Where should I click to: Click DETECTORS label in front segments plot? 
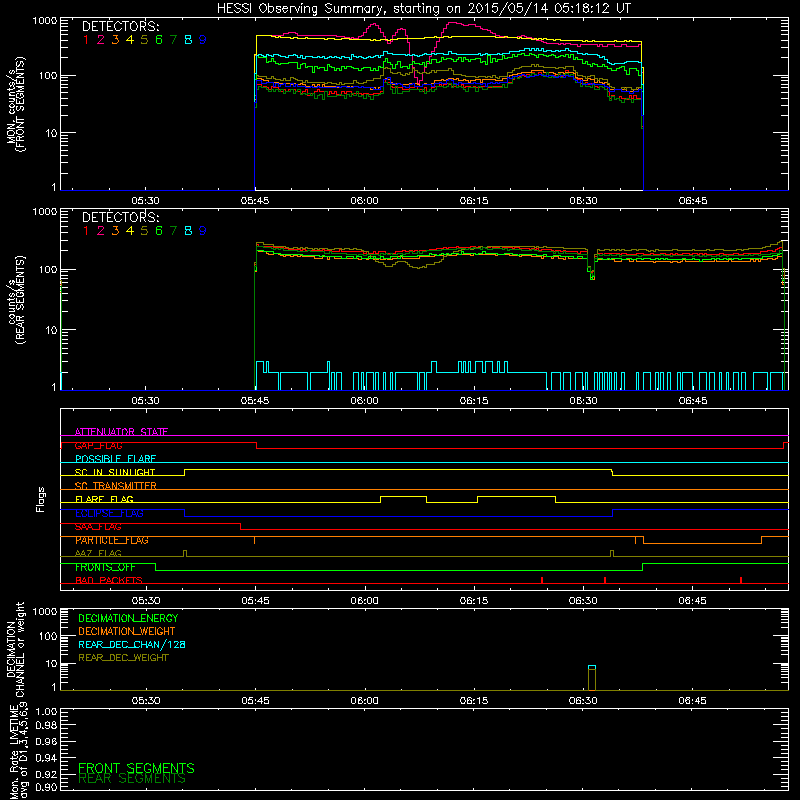point(120,26)
